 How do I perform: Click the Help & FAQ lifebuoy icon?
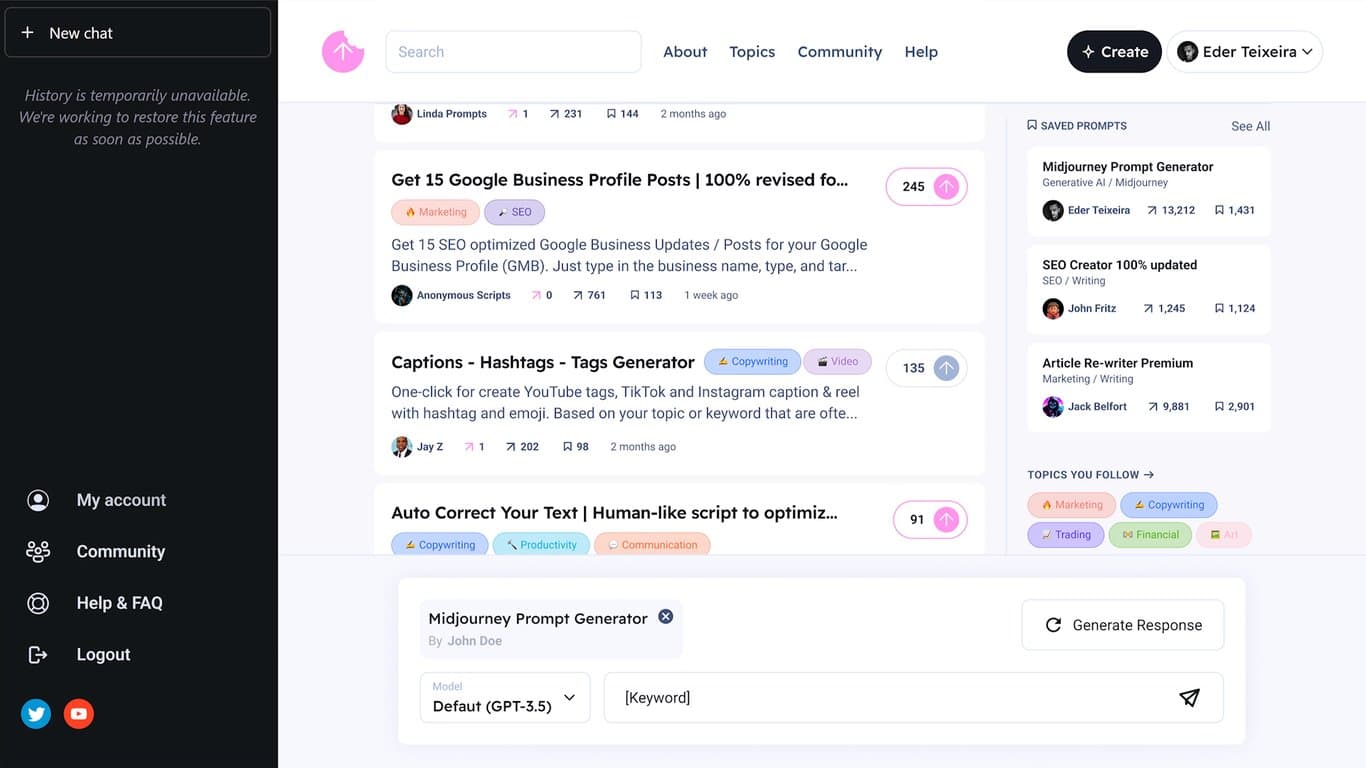tap(38, 603)
